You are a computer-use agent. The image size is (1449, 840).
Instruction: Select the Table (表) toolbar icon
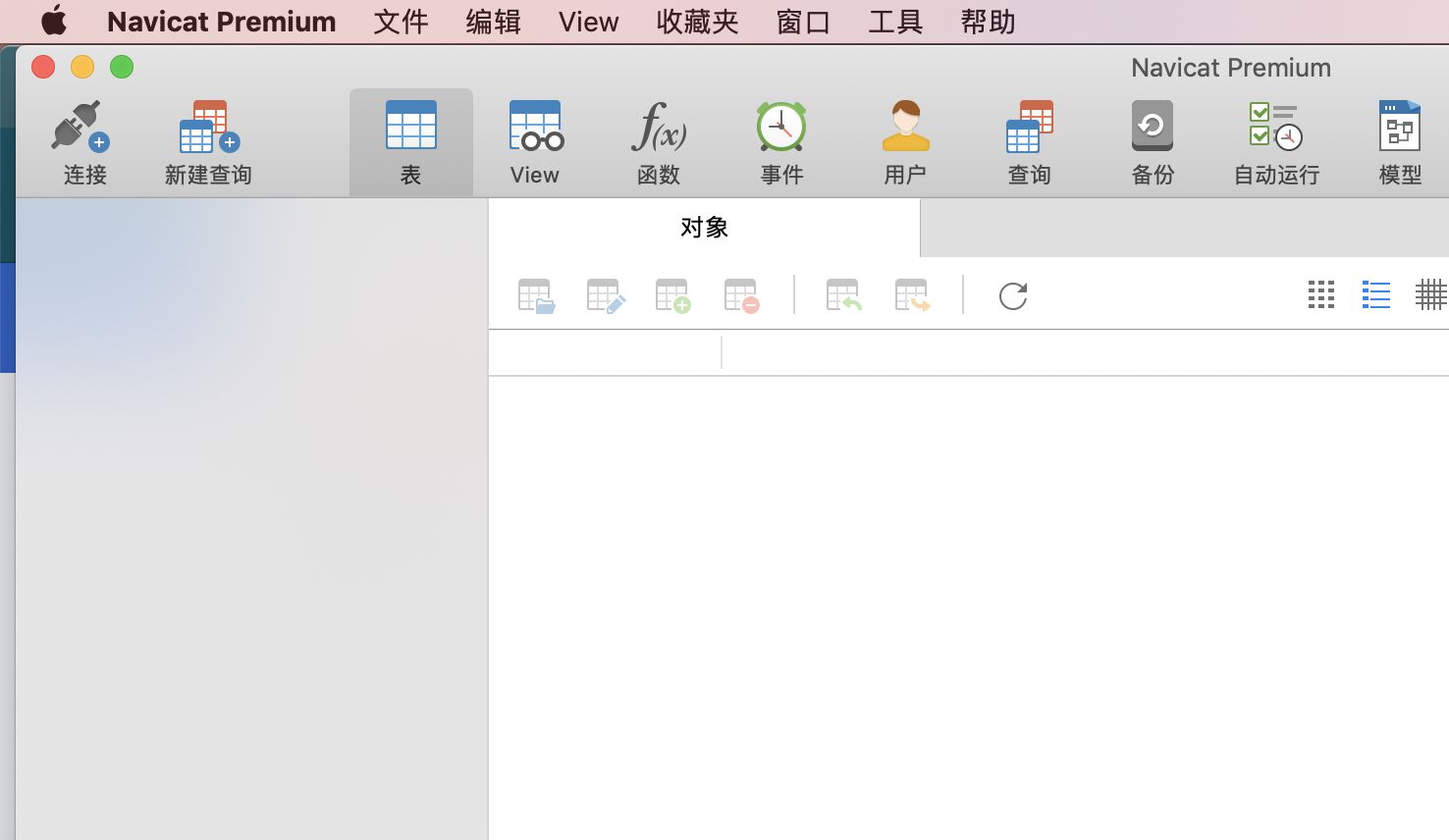point(410,142)
